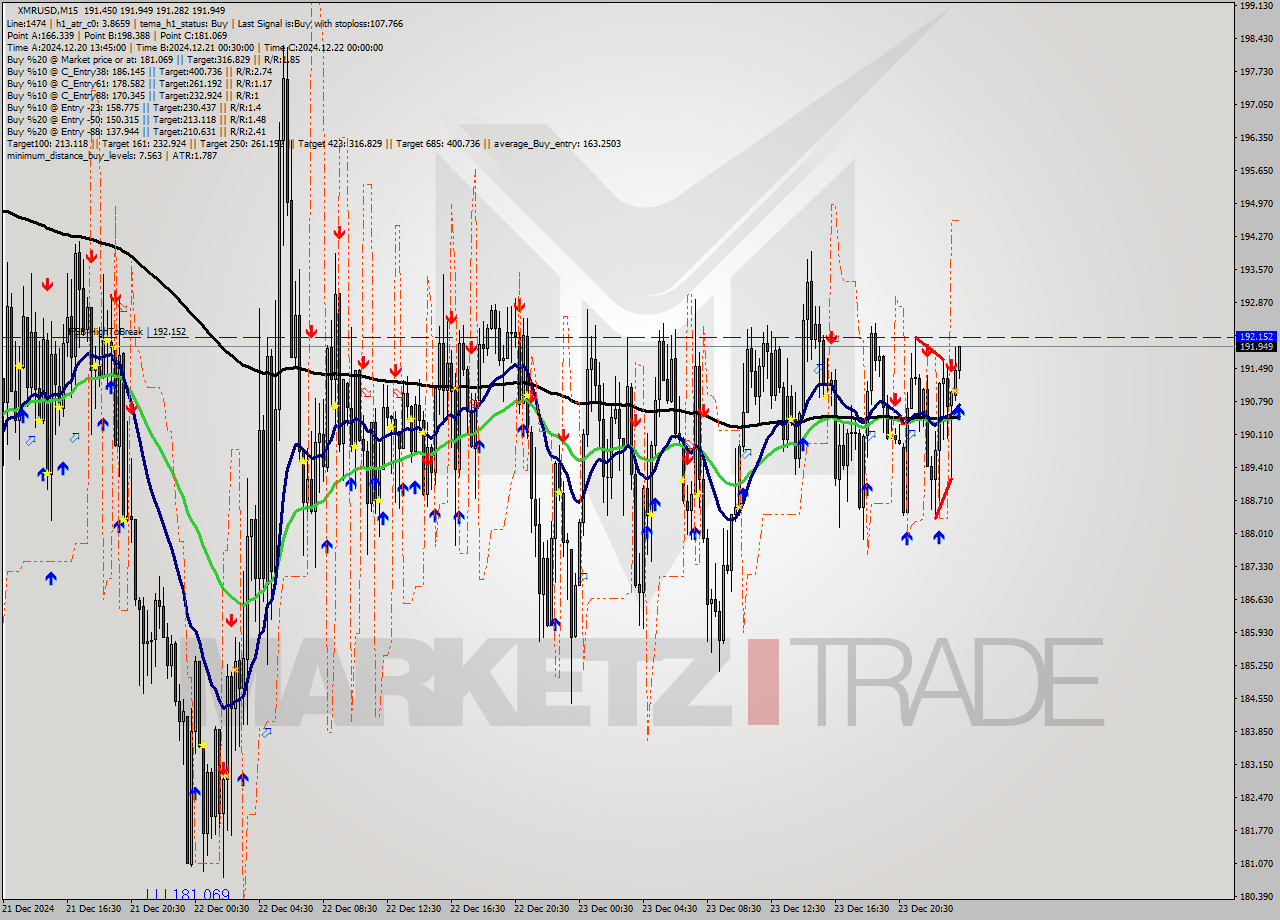Select the '23 Dec 00:30' time axis label
1280x920 pixels.
point(605,909)
